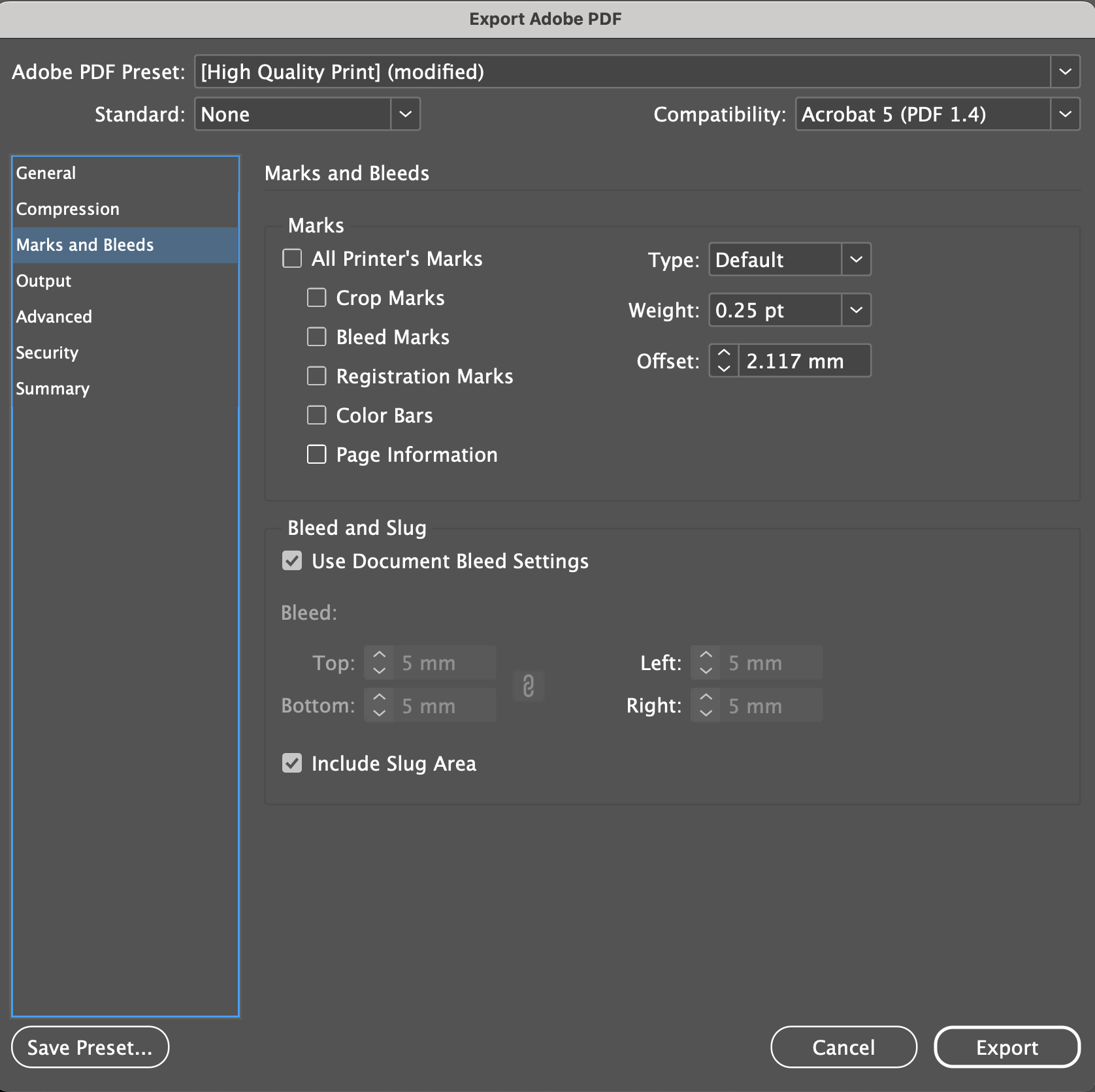Enable All Printer's Marks
Viewport: 1095px width, 1092px height.
pyautogui.click(x=292, y=259)
